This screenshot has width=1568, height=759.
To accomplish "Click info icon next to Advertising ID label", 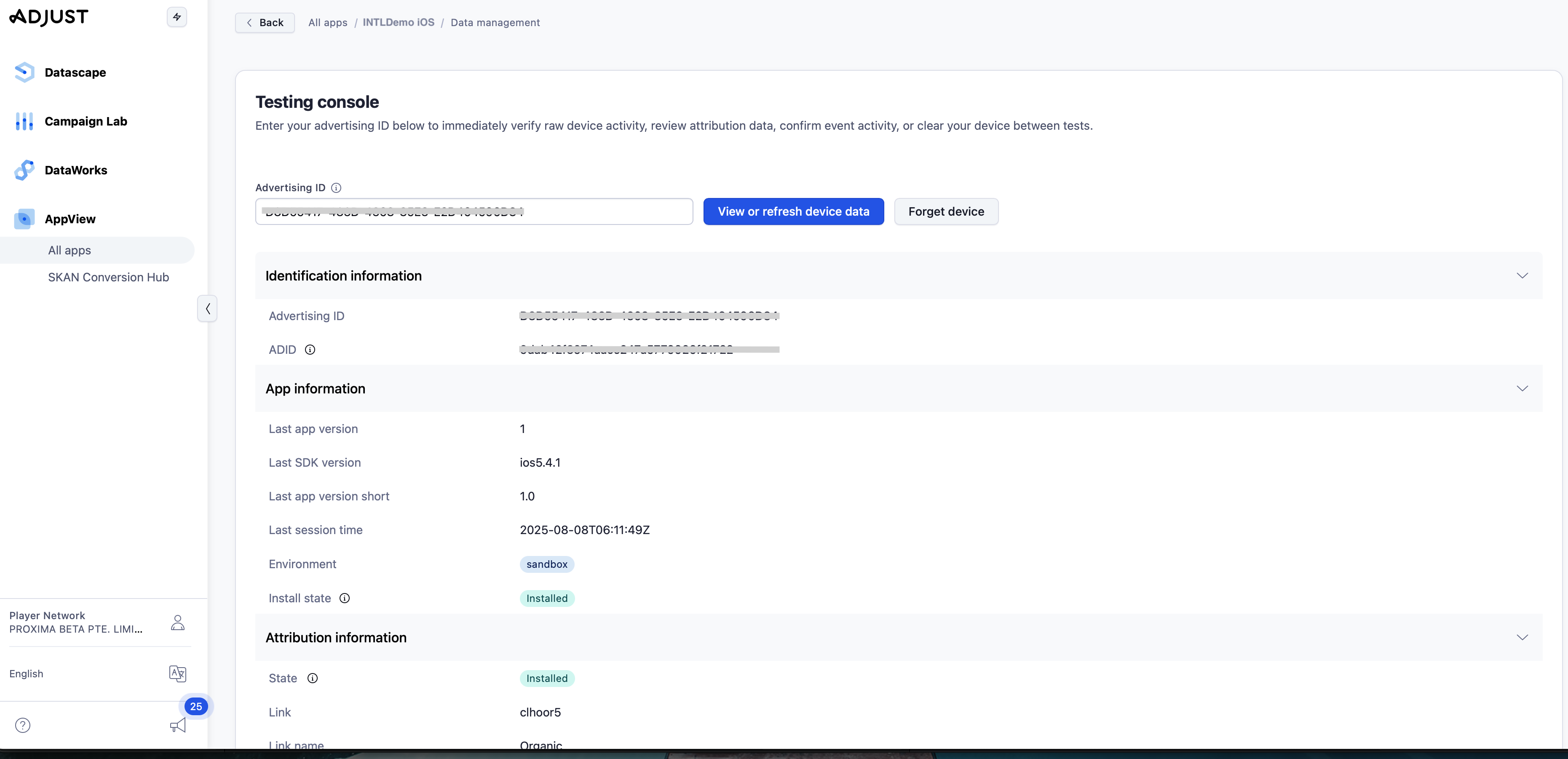I will [336, 187].
